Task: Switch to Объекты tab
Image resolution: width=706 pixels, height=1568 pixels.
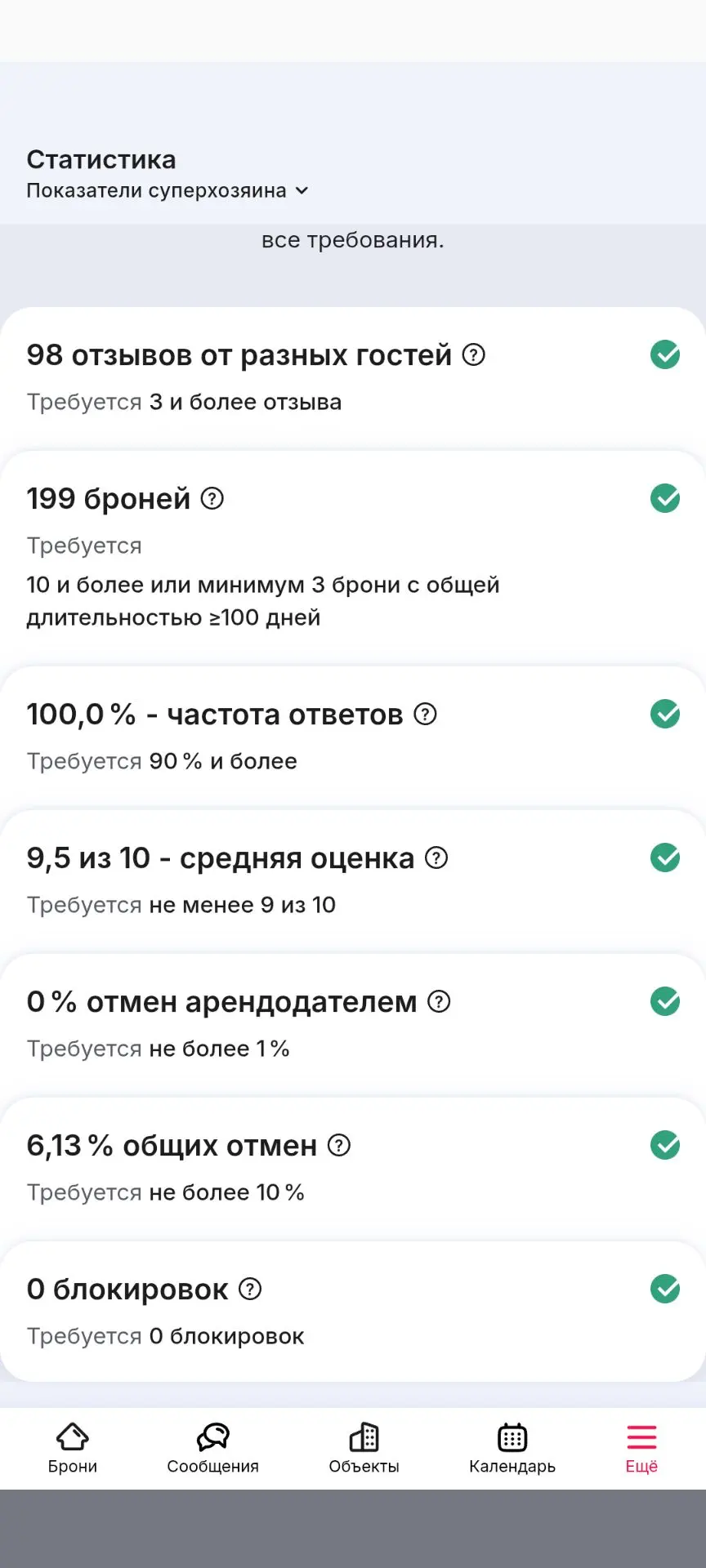Action: (364, 1449)
